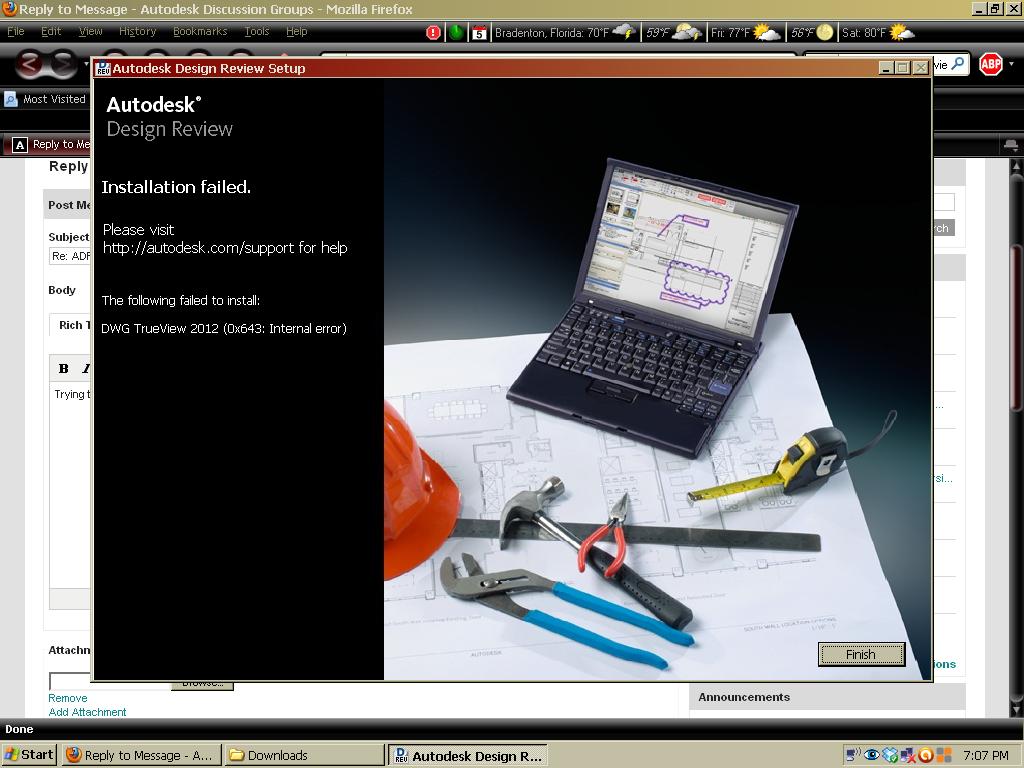Screen dimensions: 1024x768
Task: Click the disconnected network tray icon
Action: tap(908, 756)
